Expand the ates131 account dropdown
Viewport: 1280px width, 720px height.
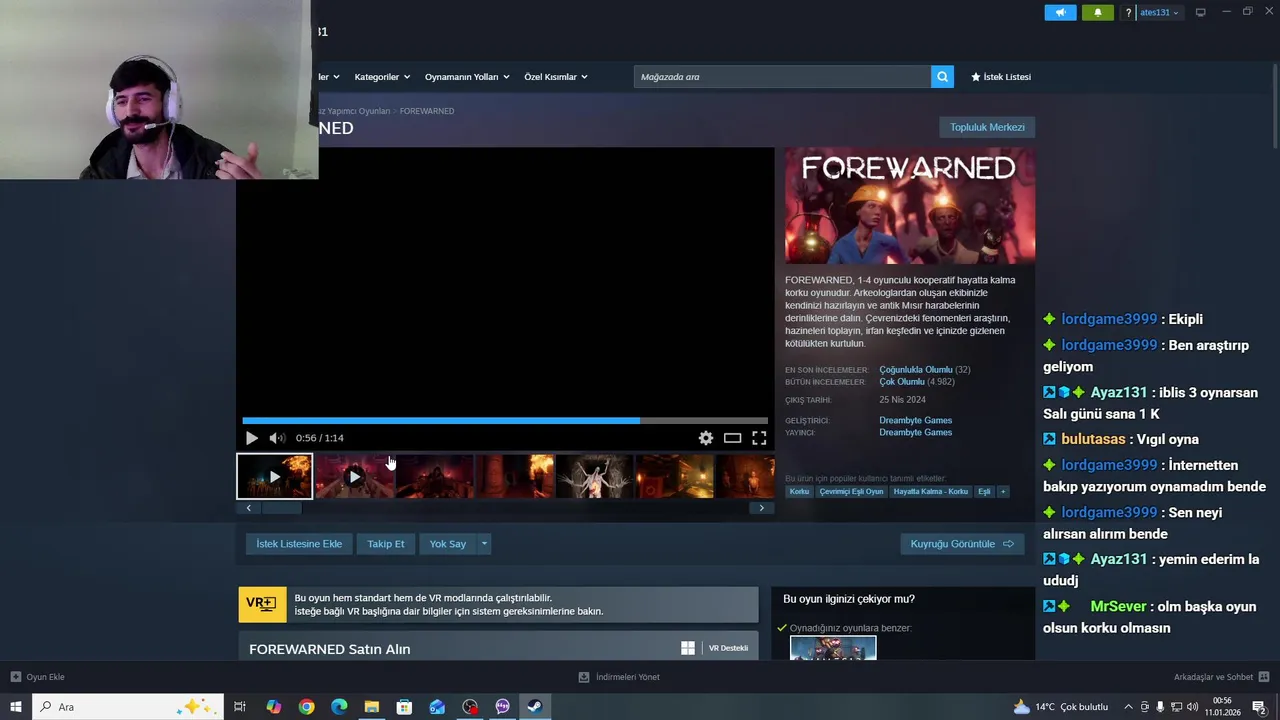click(1159, 13)
